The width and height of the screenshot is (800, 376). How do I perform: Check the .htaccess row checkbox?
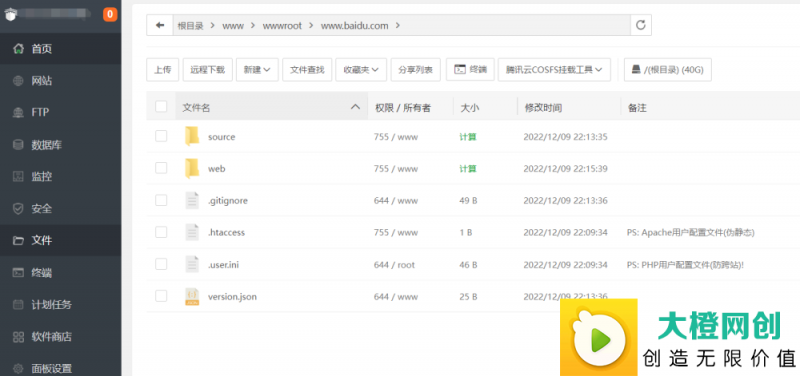click(161, 233)
